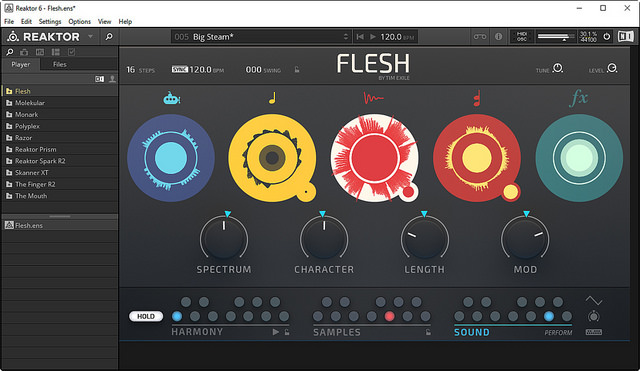Open the File menu

(9, 22)
